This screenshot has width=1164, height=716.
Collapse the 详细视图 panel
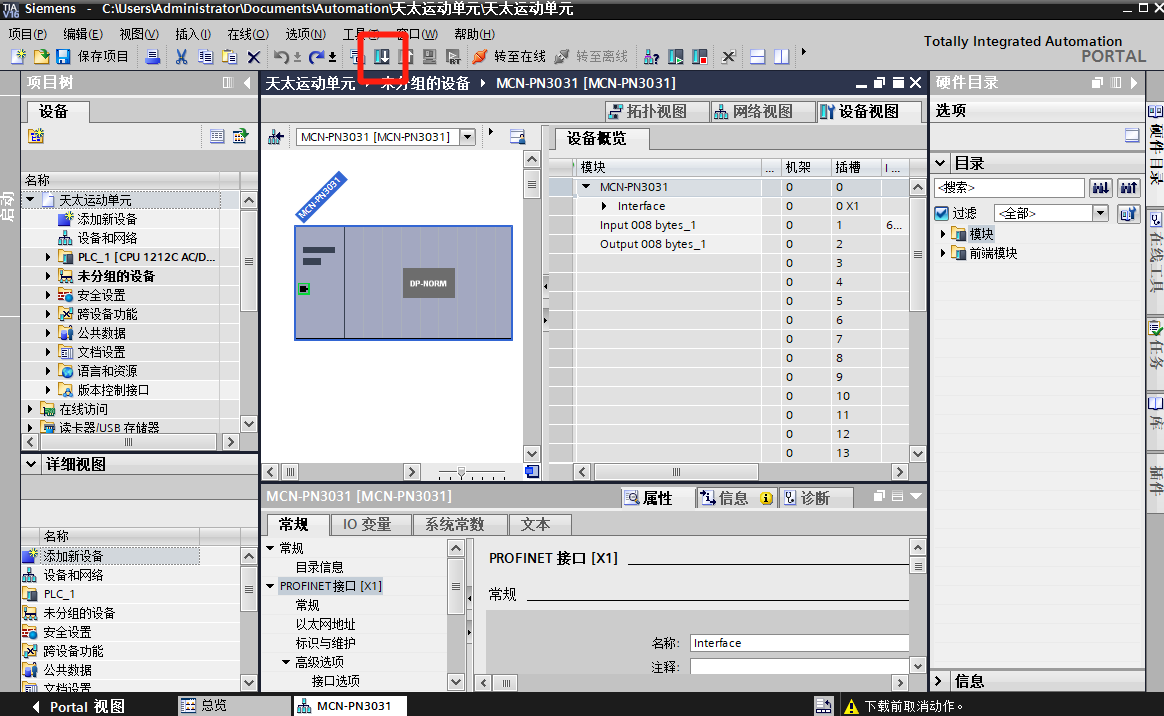point(31,464)
